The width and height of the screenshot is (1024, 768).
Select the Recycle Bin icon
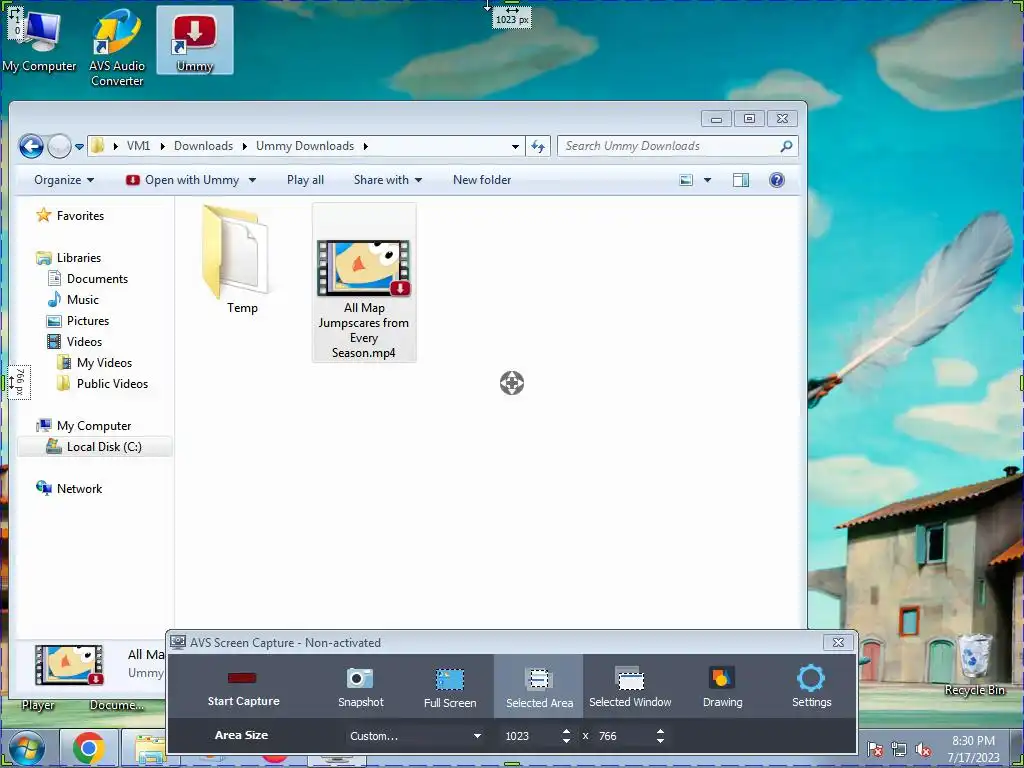[974, 665]
